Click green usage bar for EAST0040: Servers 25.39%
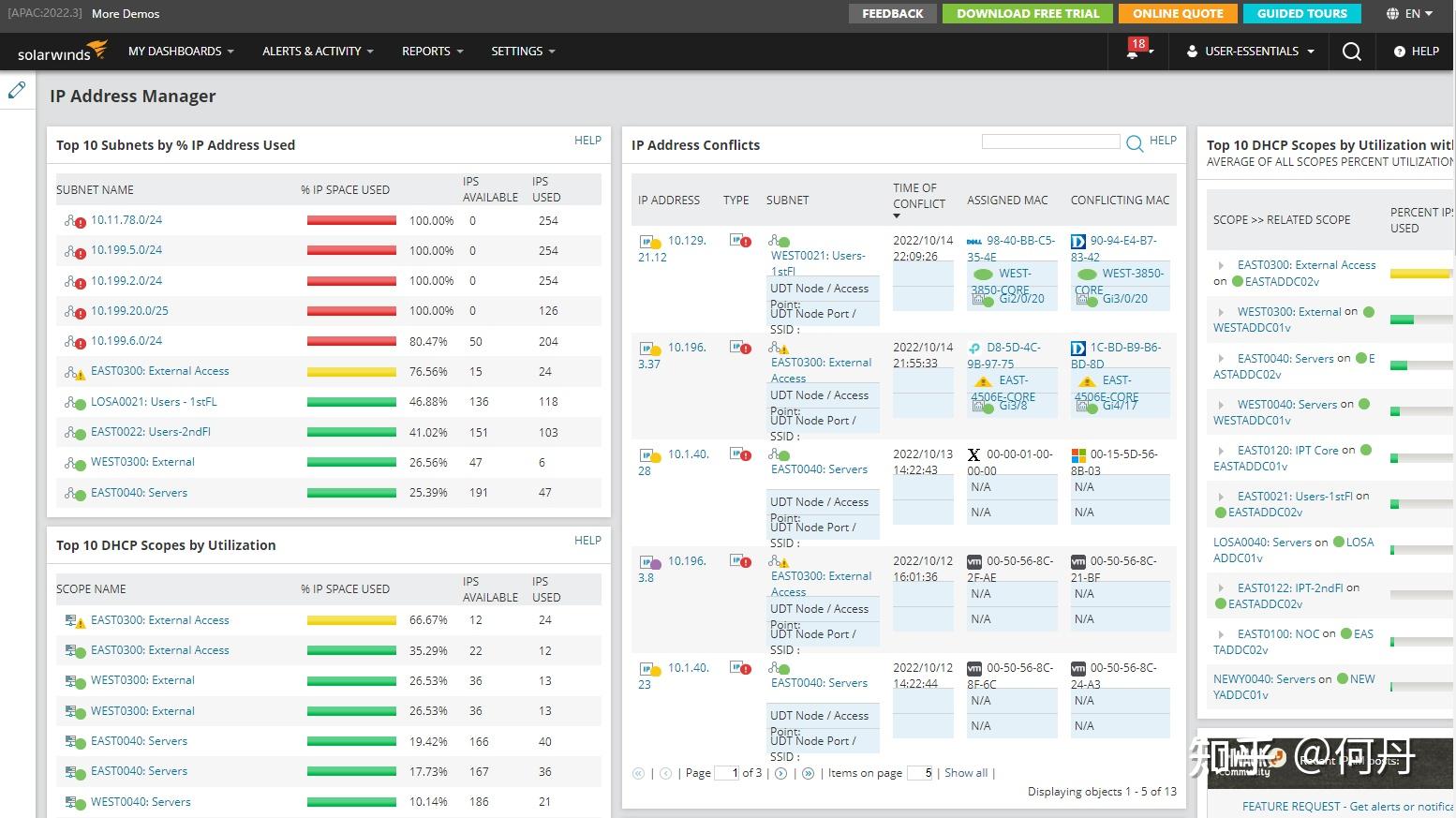This screenshot has height=818, width=1456. (351, 493)
